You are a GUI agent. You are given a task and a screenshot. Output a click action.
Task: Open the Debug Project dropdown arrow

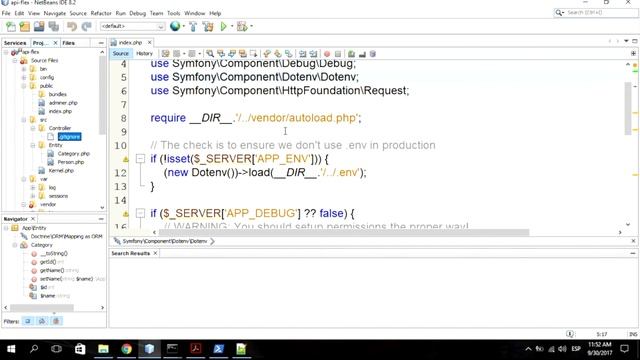point(251,27)
